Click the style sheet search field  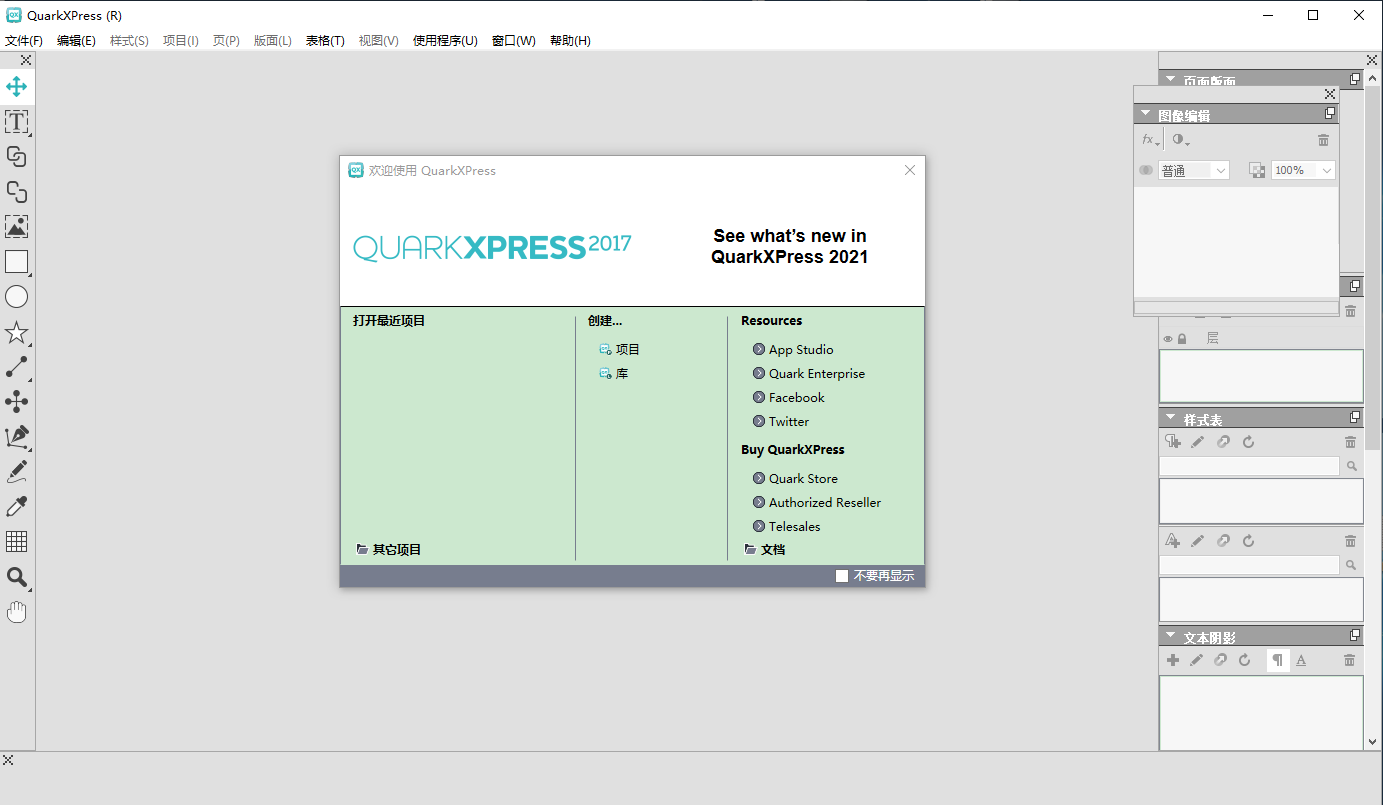pyautogui.click(x=1248, y=466)
